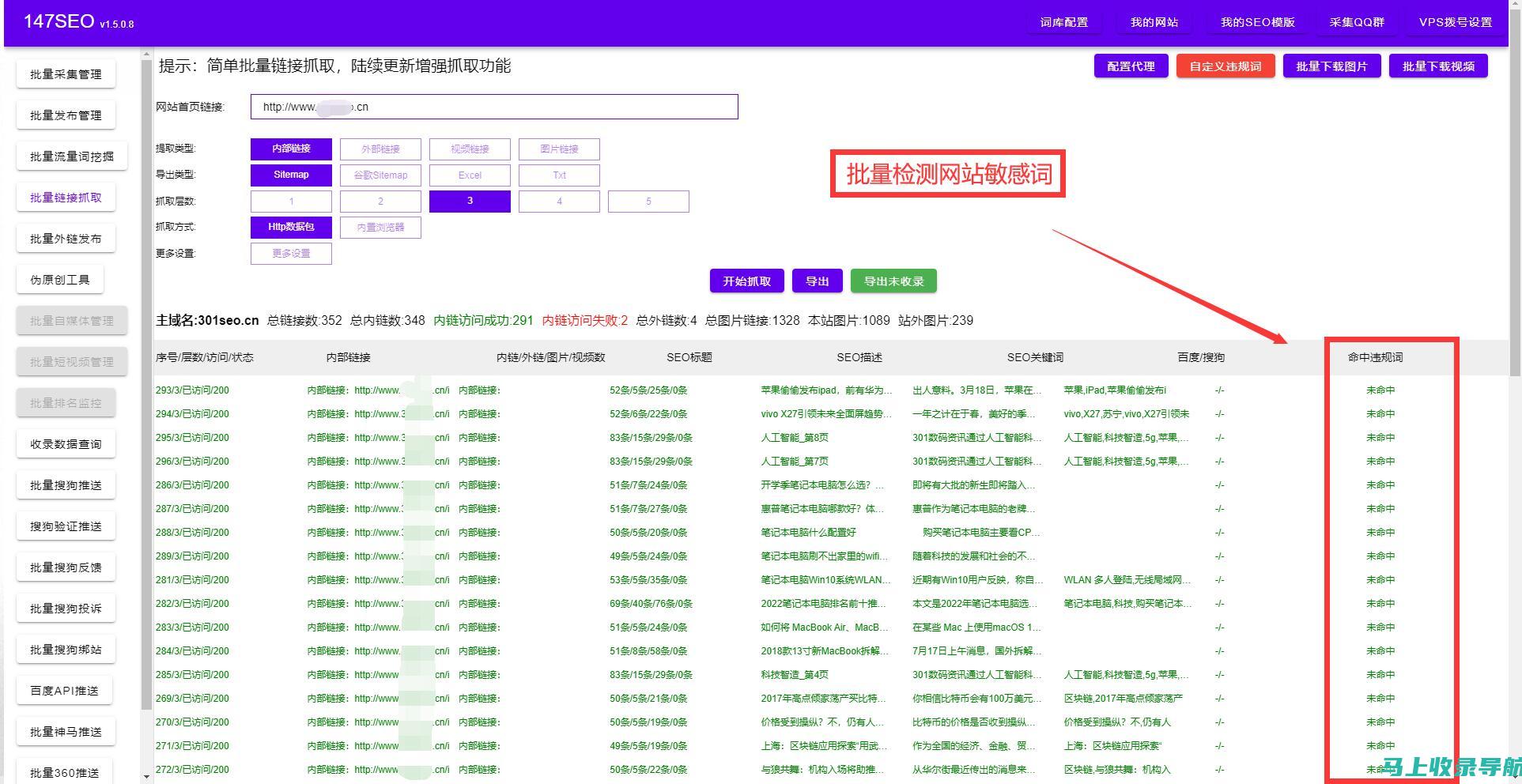
Task: Click 内链访问成功:291 statistic
Action: pos(484,320)
